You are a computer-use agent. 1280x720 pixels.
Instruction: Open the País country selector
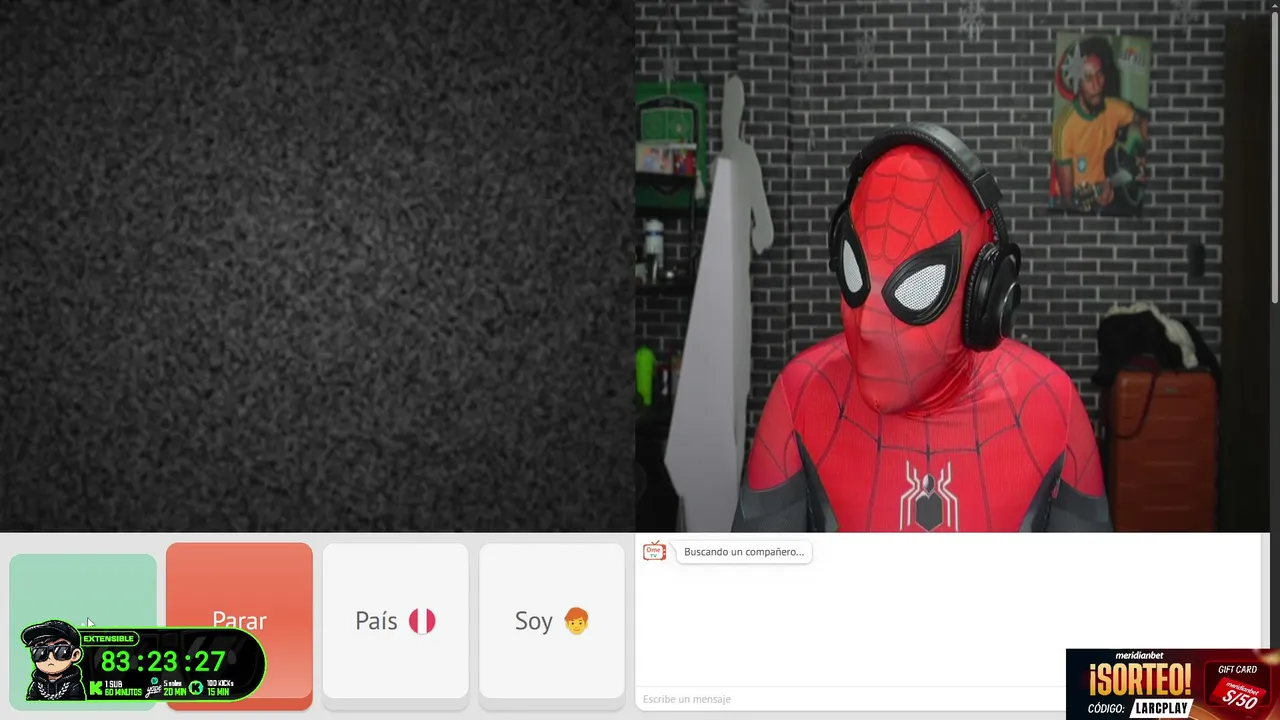tap(395, 621)
